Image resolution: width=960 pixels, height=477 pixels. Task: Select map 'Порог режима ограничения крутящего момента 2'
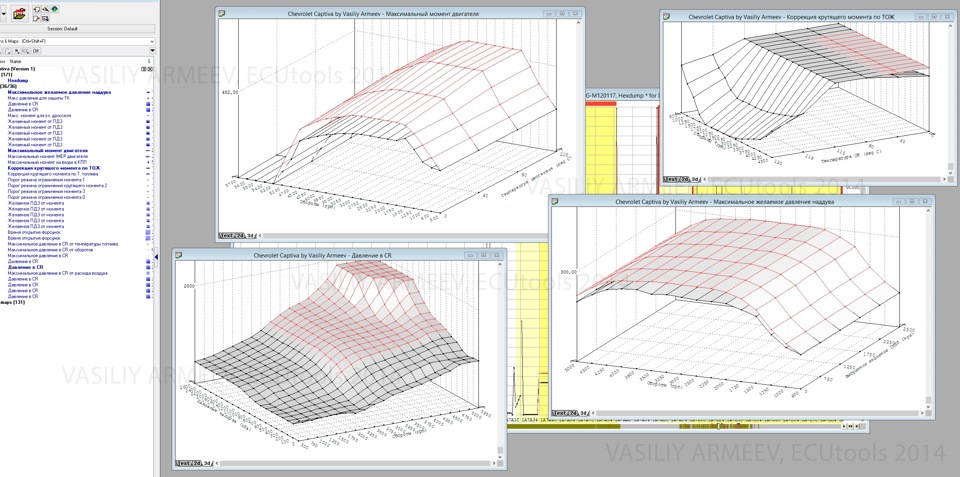click(58, 185)
